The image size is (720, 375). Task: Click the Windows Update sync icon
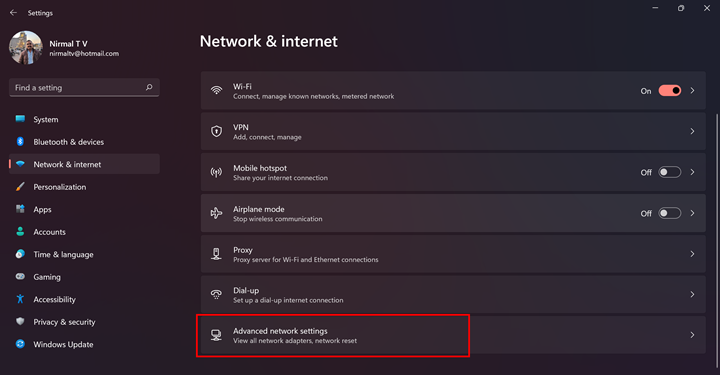20,344
